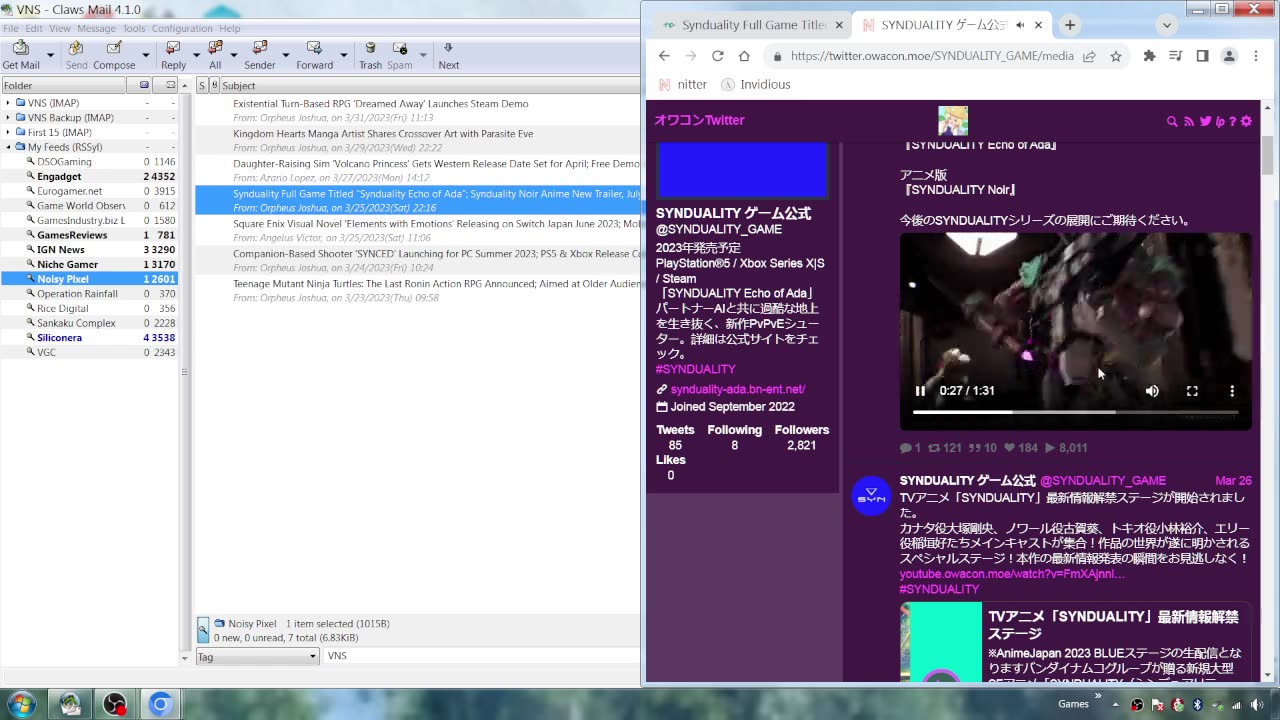Open the media control icon in Chrome
This screenshot has width=1280, height=720.
tap(1176, 56)
